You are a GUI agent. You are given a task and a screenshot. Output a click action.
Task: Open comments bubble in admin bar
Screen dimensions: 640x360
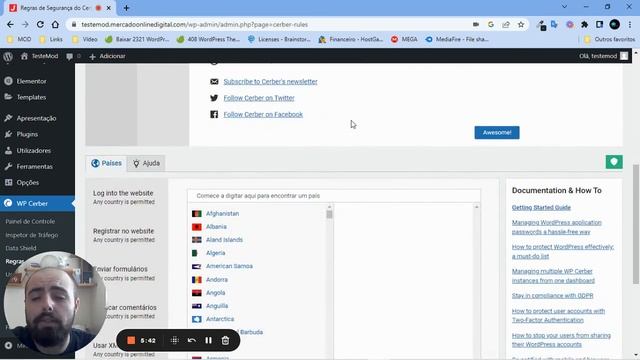tap(70, 56)
